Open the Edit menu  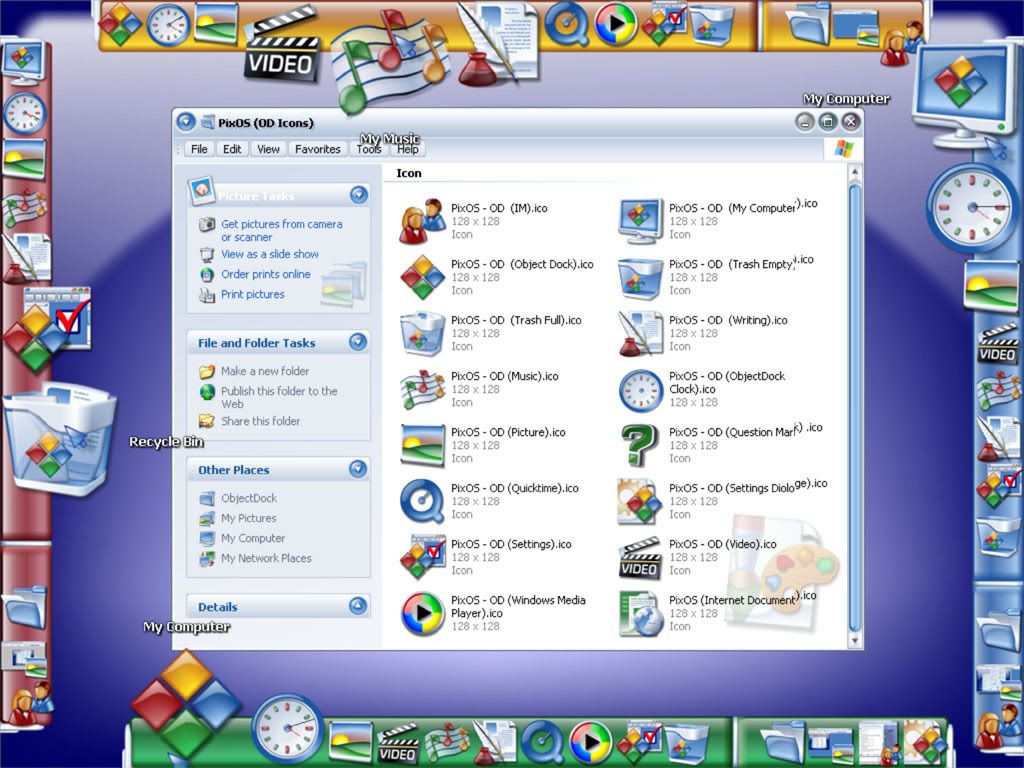click(x=232, y=149)
